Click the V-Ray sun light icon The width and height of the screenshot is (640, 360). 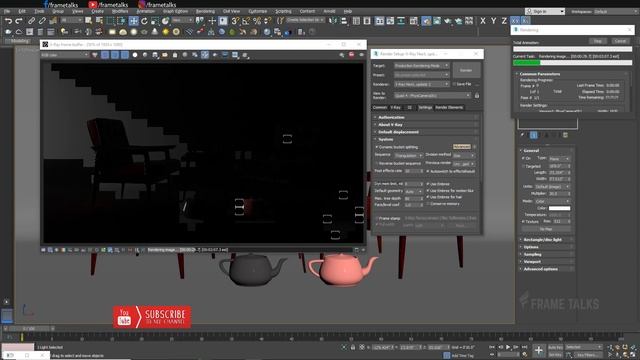pyautogui.click(x=166, y=32)
